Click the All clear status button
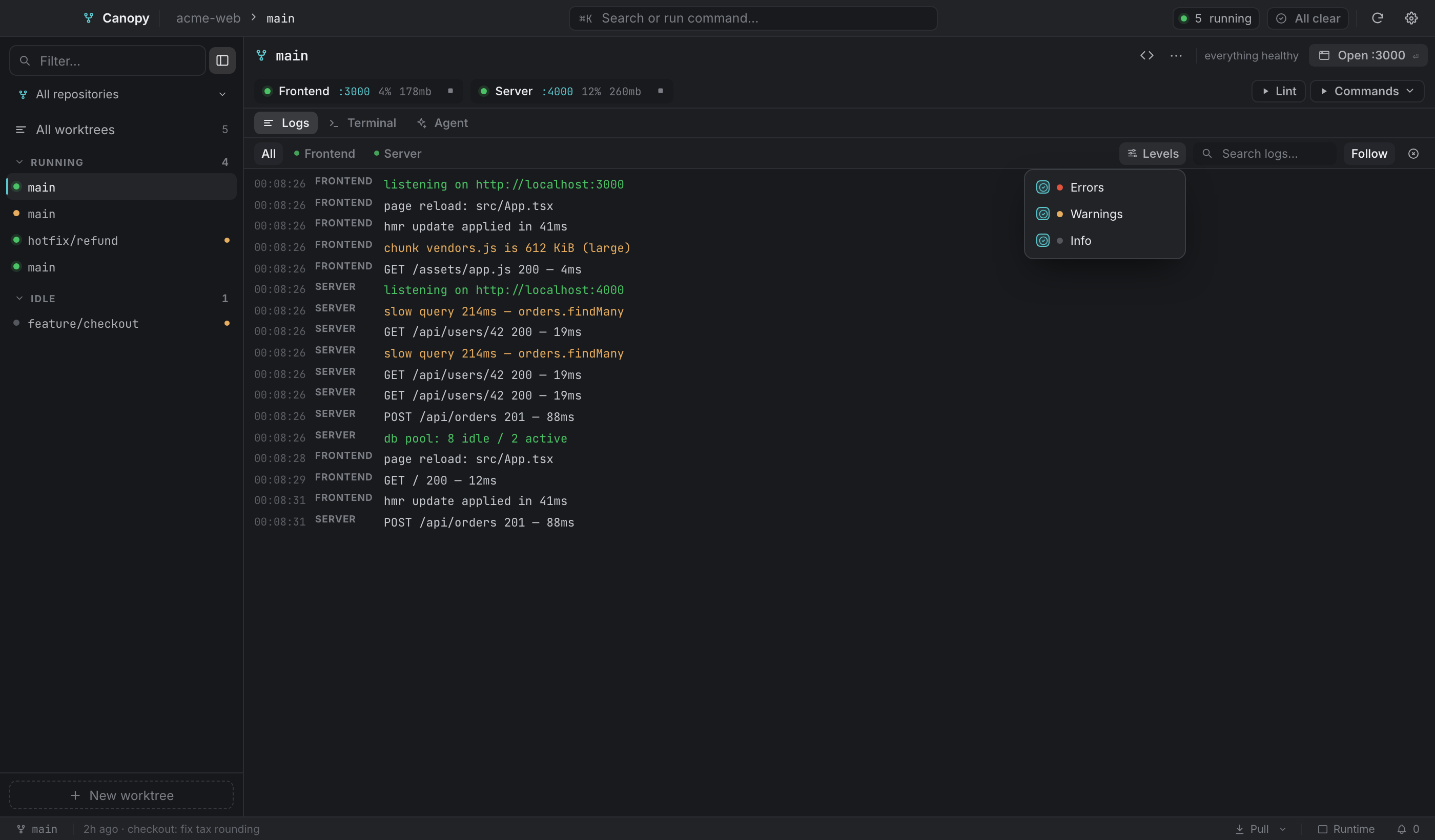The width and height of the screenshot is (1435, 840). click(1308, 18)
